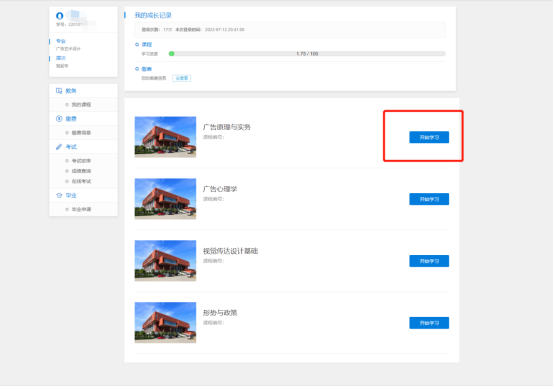Open thumbnail of 广告原理与实务 course
The image size is (554, 389).
tap(165, 137)
